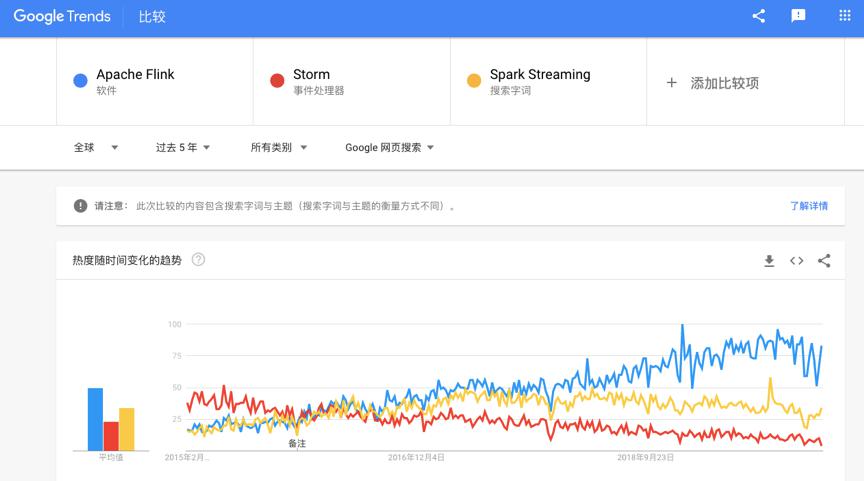The image size is (864, 481).
Task: Click the yellow Spark Streaming color dot
Action: (x=474, y=80)
